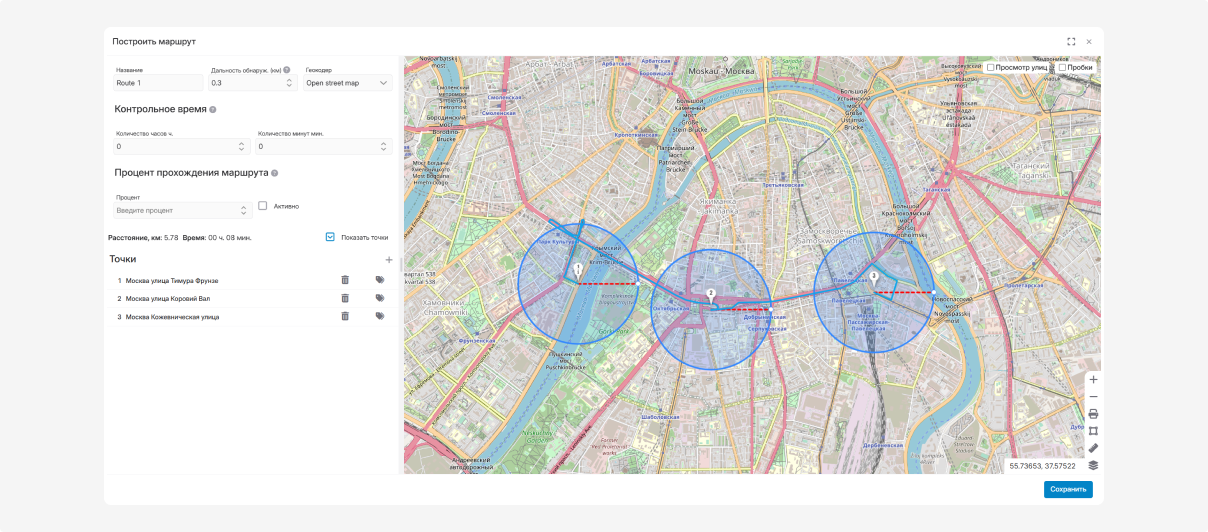Screen dimensions: 1208x532
Task: Click the Название input field
Action: click(158, 83)
